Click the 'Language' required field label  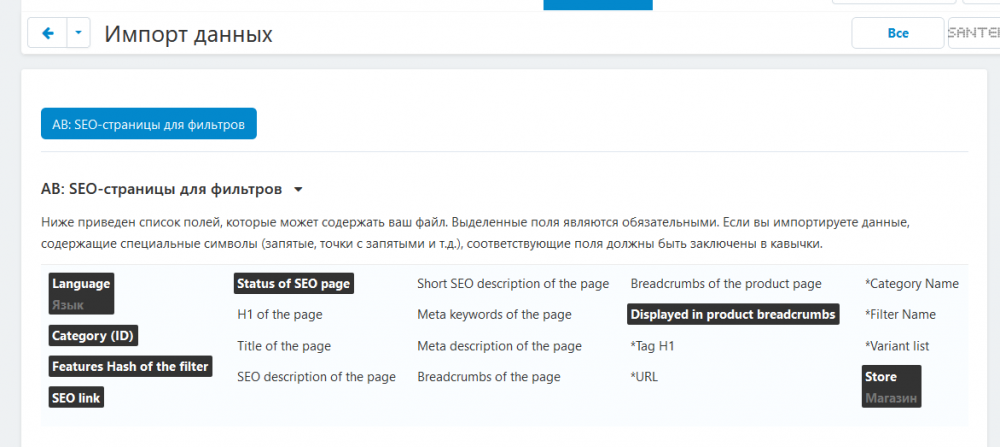point(81,284)
